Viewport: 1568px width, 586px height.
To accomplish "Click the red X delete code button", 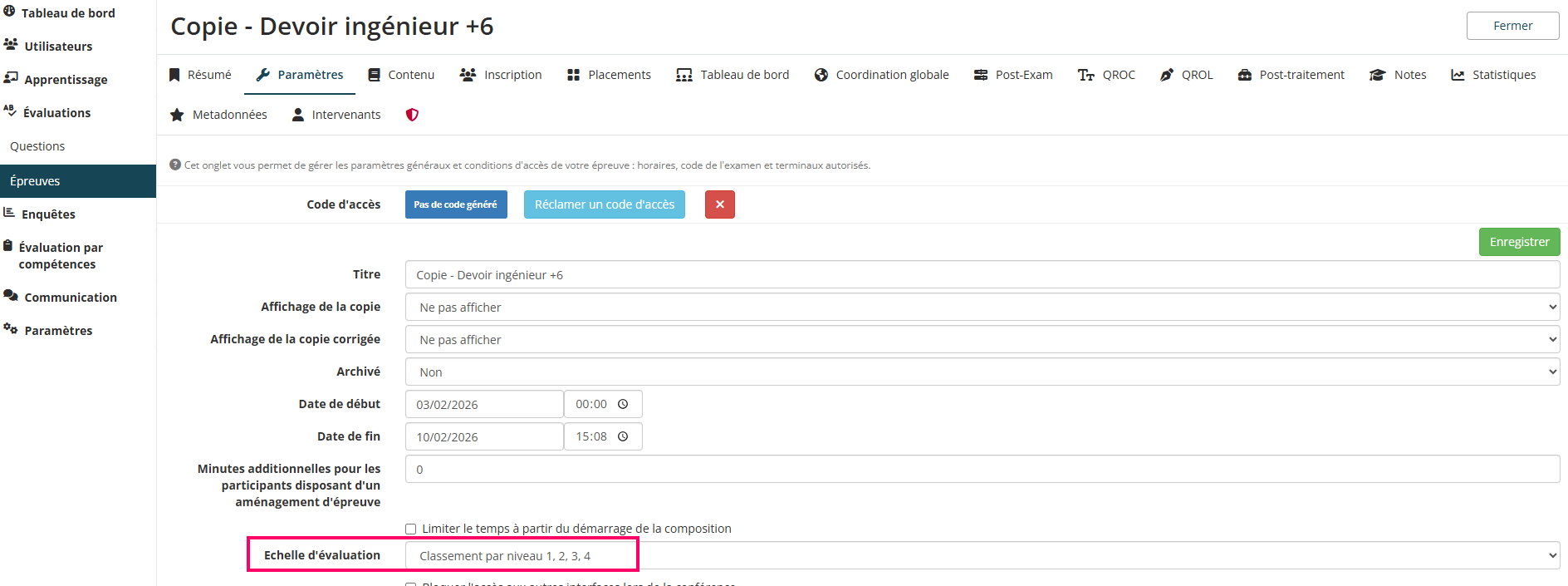I will (x=719, y=204).
